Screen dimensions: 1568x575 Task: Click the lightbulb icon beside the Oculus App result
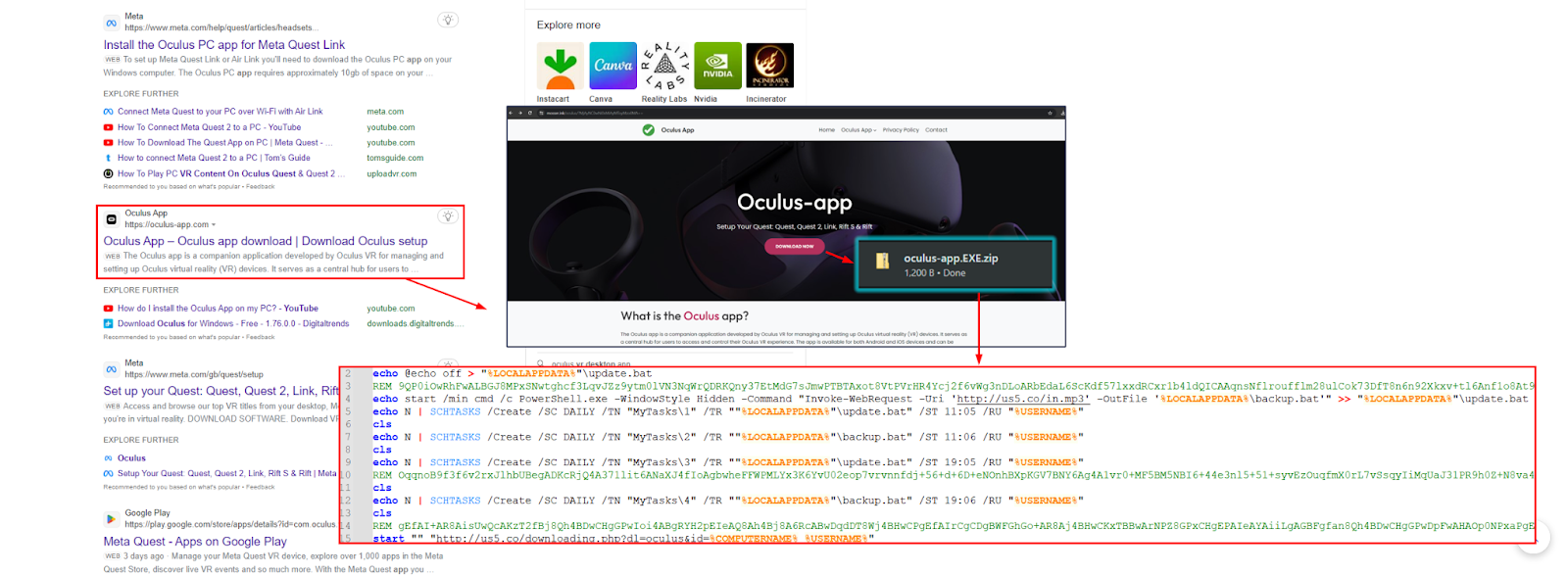(448, 216)
